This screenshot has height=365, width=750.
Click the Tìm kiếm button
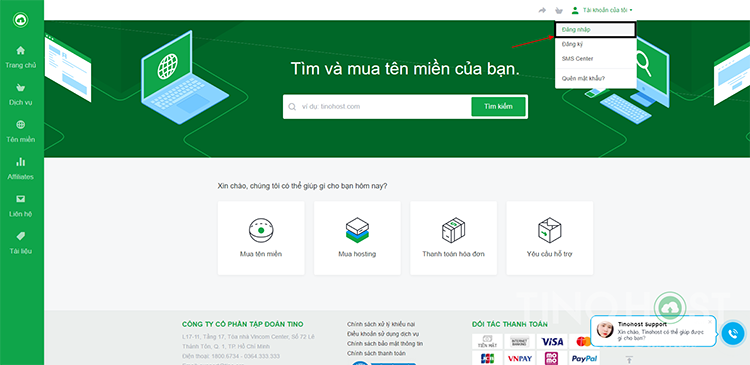(498, 107)
